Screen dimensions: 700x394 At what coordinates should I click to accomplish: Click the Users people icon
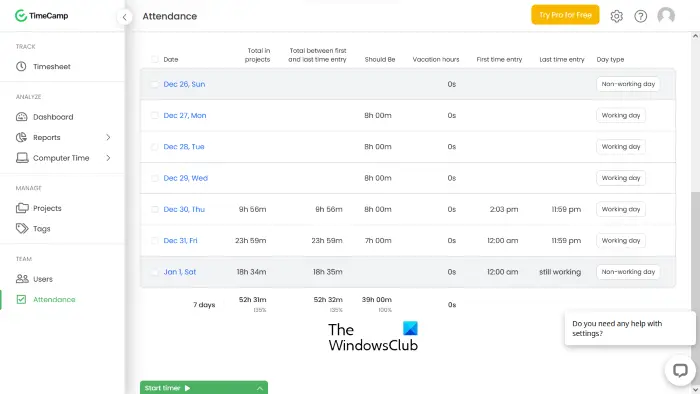22,279
